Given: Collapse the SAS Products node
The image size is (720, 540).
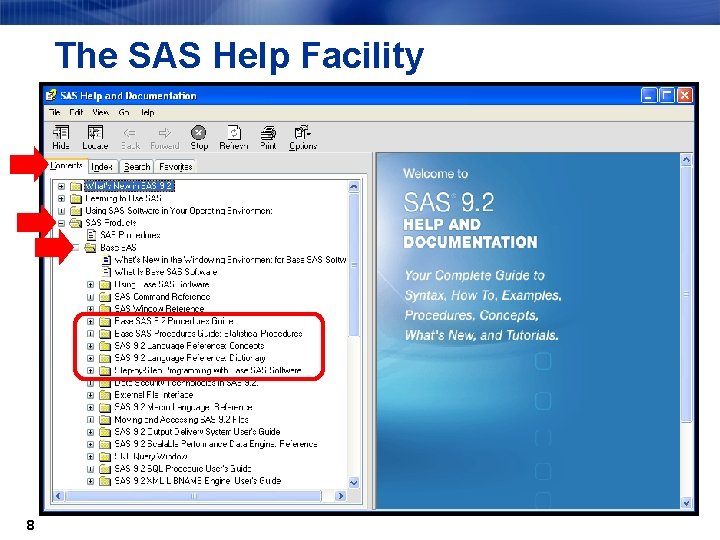Looking at the screenshot, I should point(61,223).
